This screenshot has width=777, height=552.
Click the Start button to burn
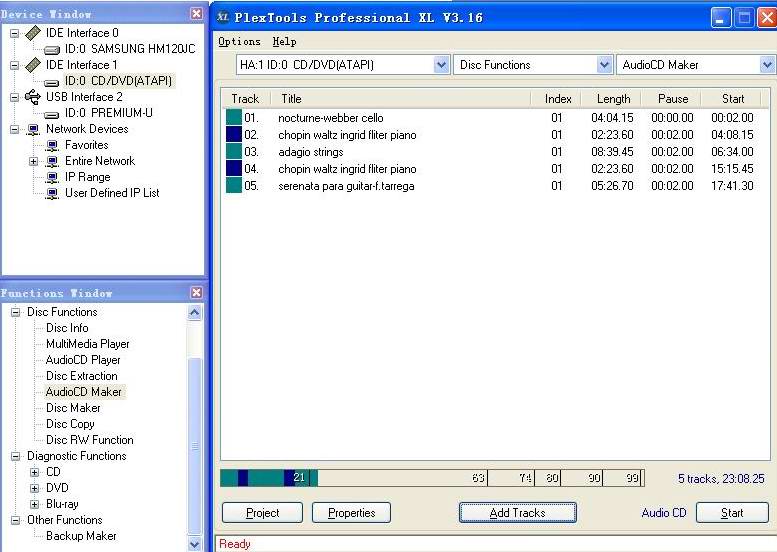pos(732,512)
